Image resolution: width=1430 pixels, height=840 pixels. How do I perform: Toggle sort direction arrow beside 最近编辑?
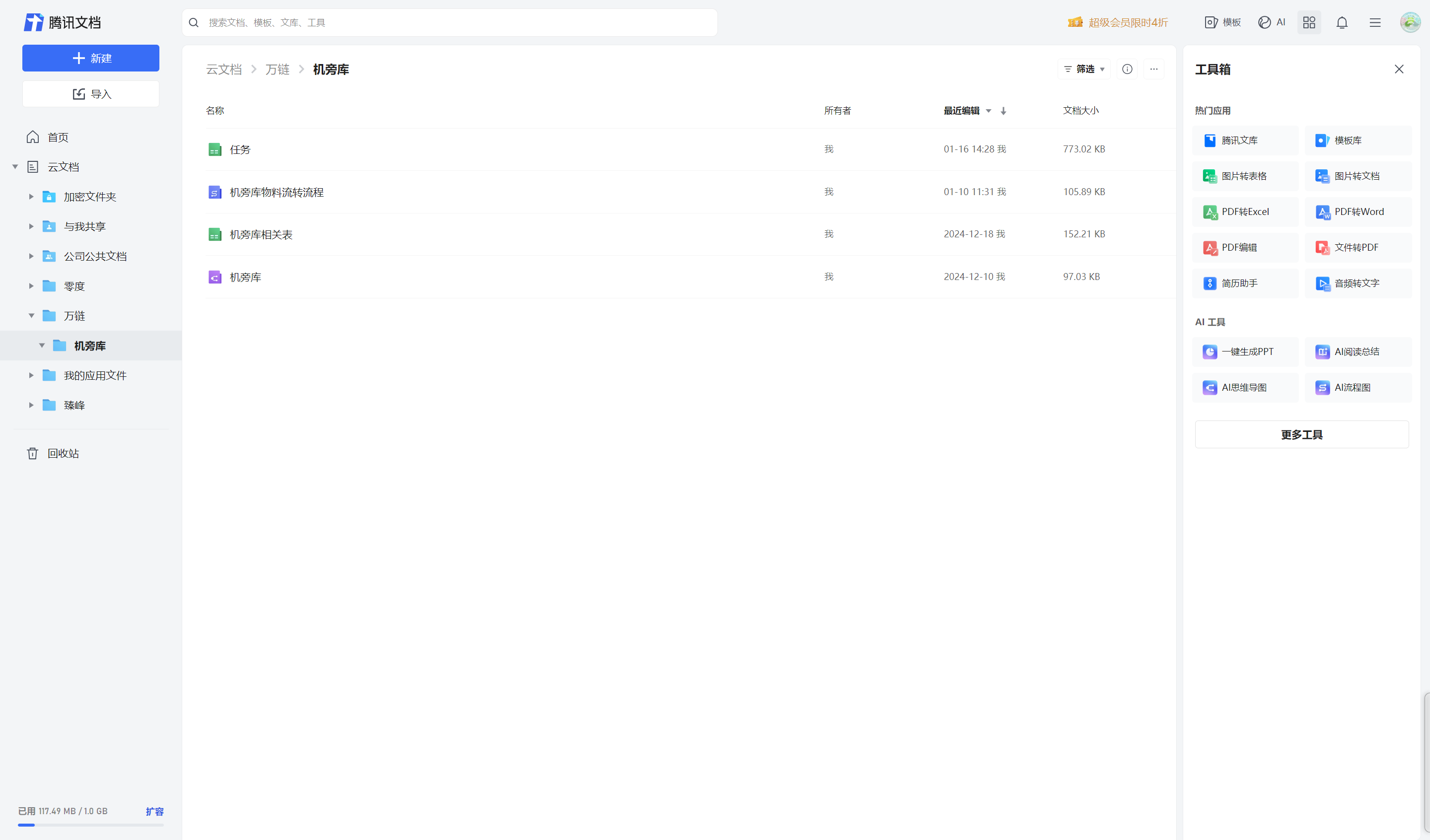coord(1003,111)
